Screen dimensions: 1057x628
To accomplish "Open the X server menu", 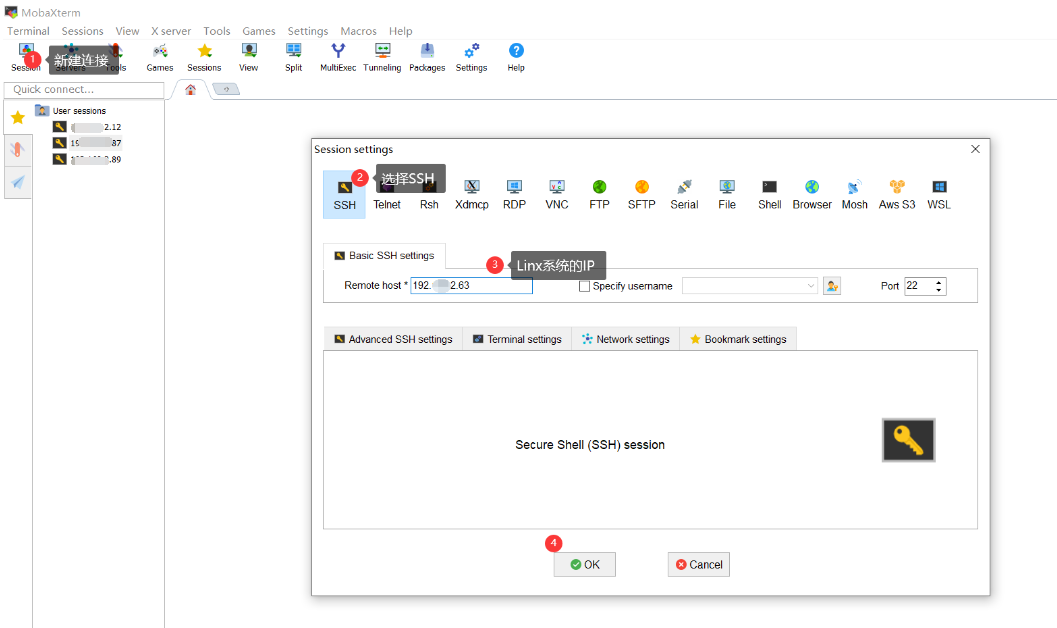I will coord(171,31).
